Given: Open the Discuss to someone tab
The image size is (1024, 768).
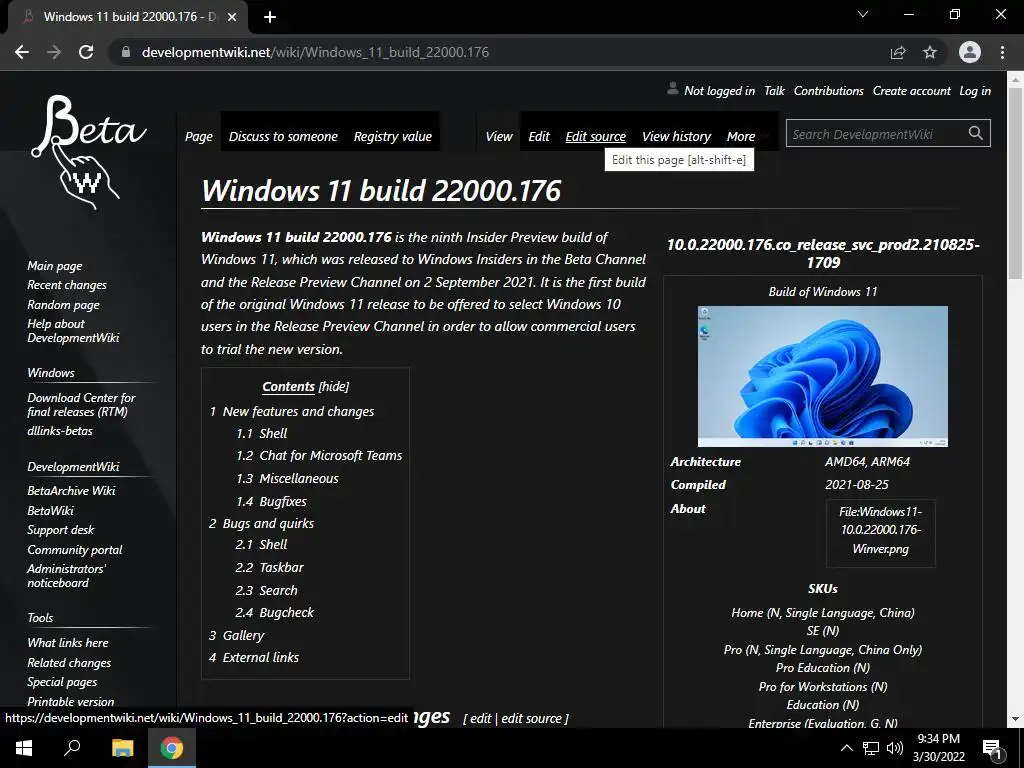Looking at the screenshot, I should [283, 136].
